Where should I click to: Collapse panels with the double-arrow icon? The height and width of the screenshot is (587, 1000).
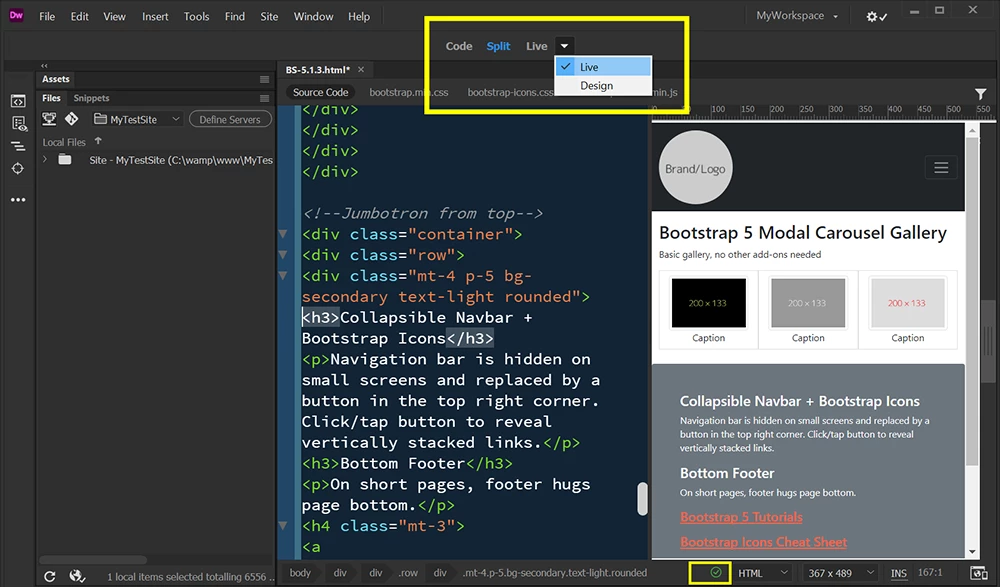[44, 66]
